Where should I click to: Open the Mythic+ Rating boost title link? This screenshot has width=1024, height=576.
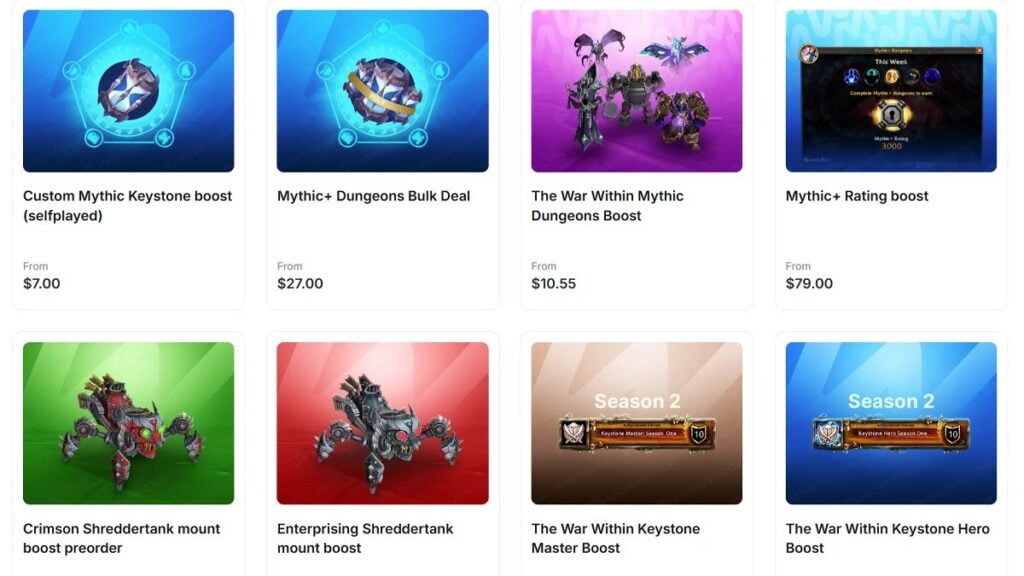click(x=857, y=196)
